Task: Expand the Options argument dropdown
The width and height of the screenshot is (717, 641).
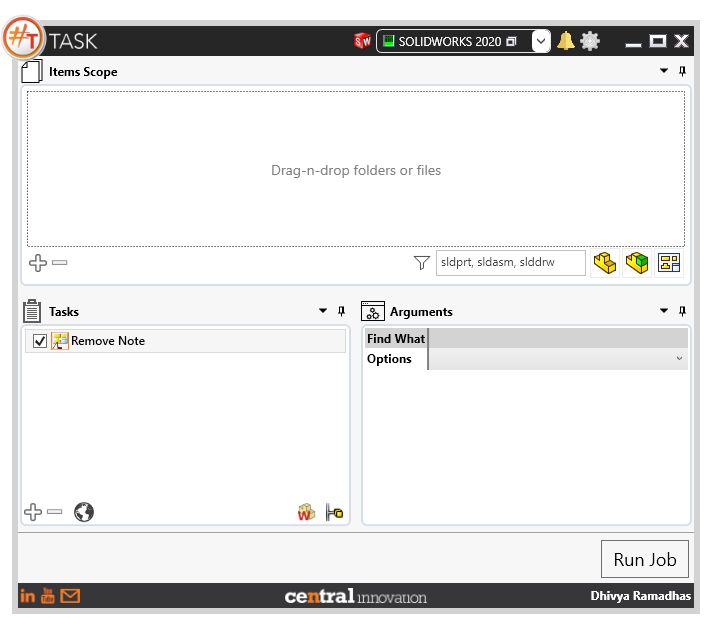Action: point(680,358)
